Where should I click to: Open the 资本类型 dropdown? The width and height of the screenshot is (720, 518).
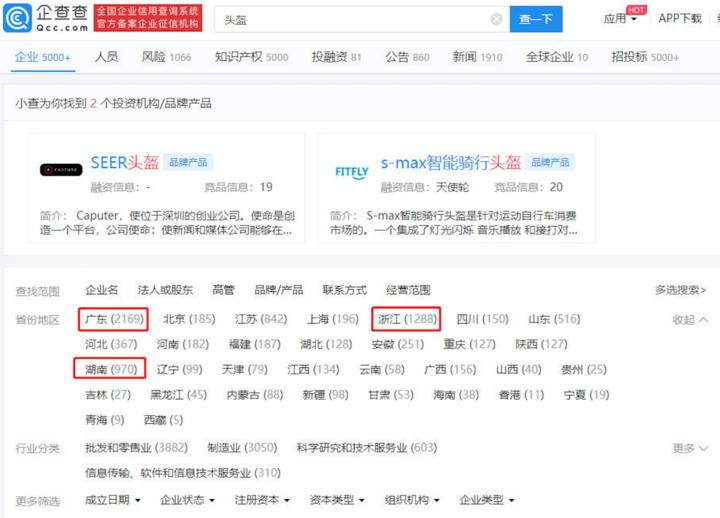[337, 500]
